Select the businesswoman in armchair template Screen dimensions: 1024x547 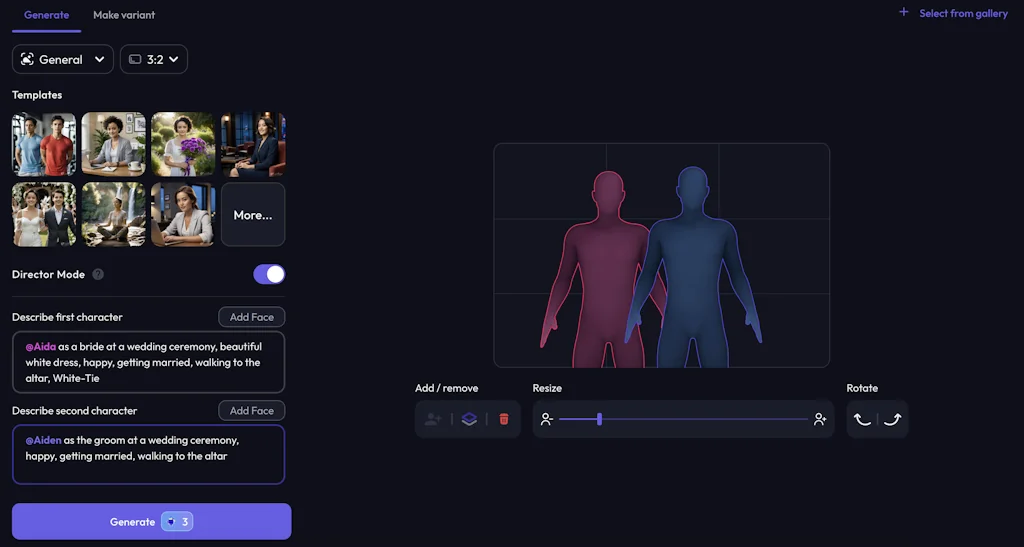tap(253, 144)
